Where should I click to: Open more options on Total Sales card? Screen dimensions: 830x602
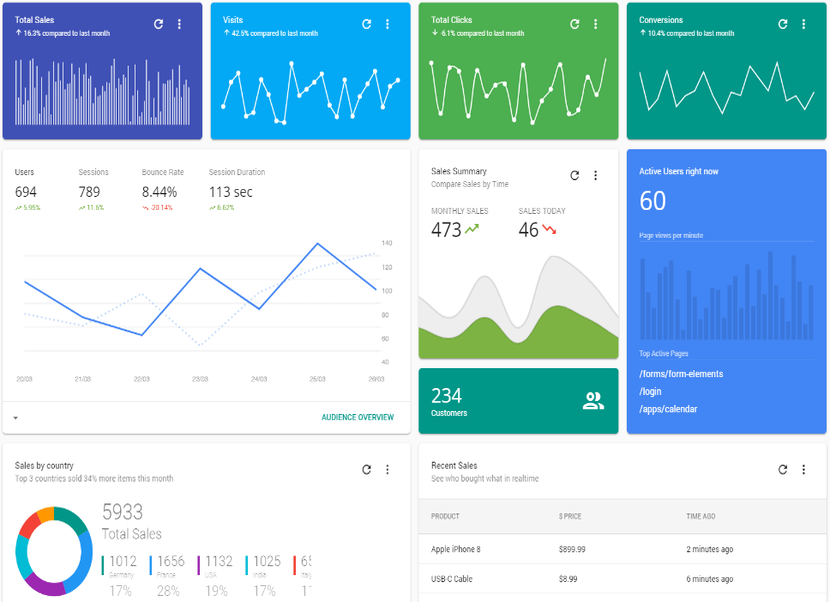coord(179,24)
